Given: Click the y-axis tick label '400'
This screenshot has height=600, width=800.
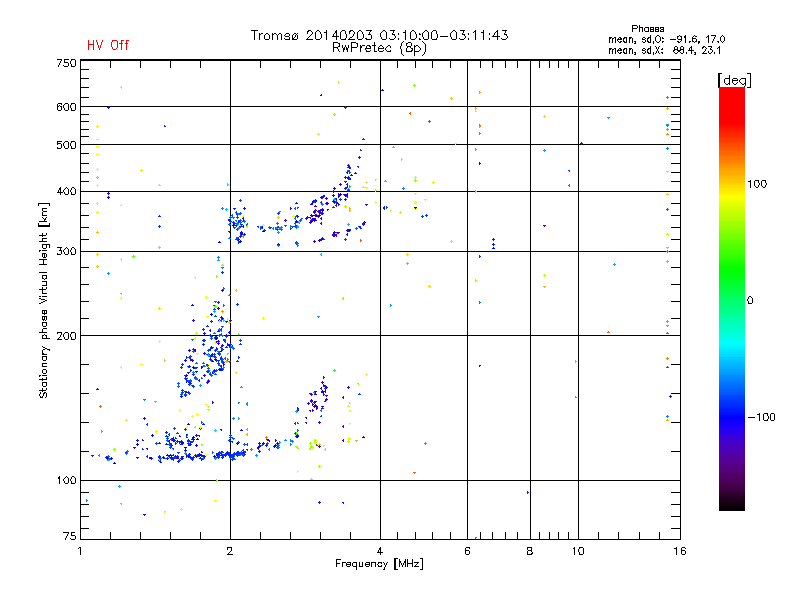Looking at the screenshot, I should point(66,192).
